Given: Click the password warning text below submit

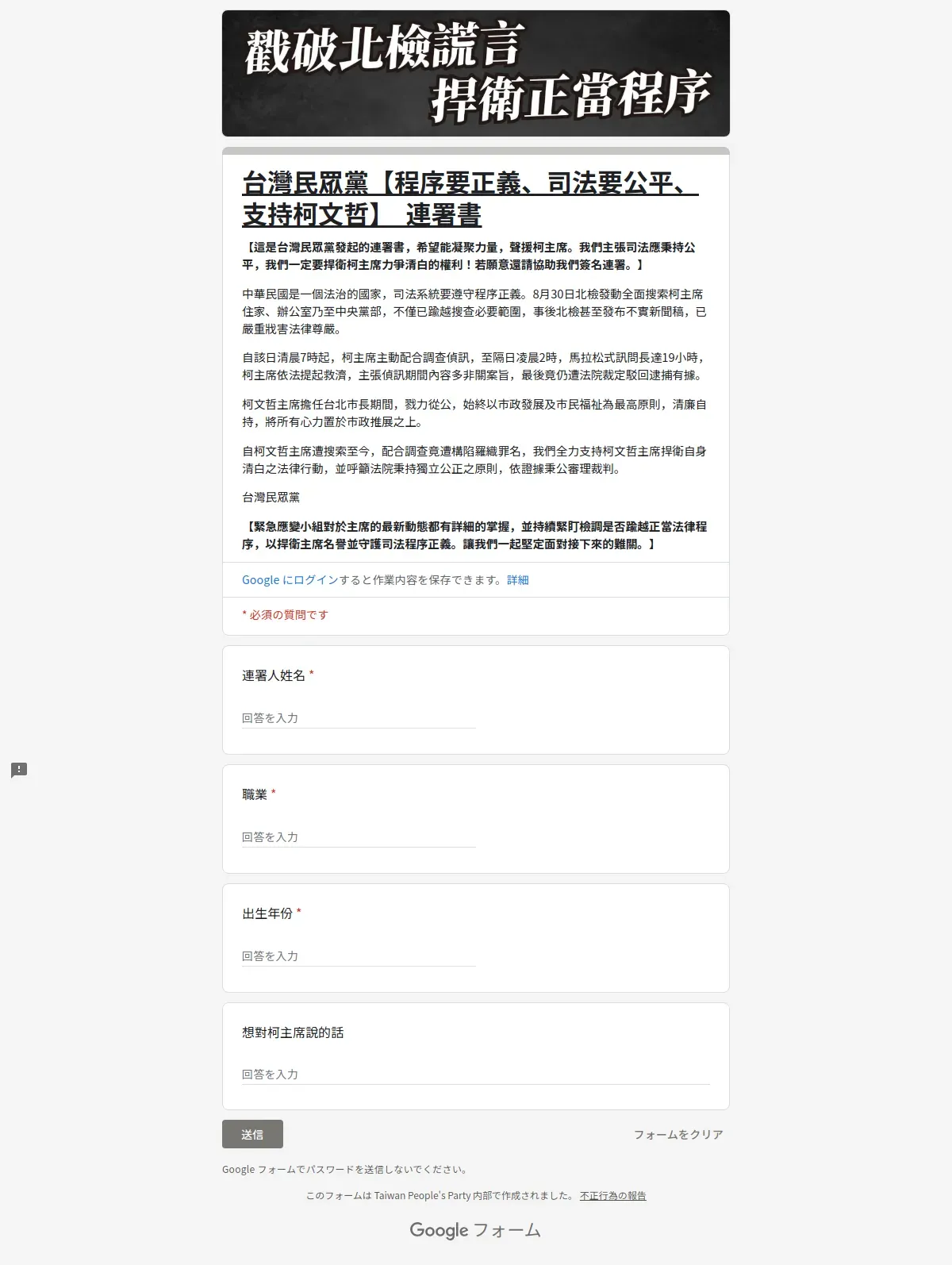Looking at the screenshot, I should (x=345, y=1170).
